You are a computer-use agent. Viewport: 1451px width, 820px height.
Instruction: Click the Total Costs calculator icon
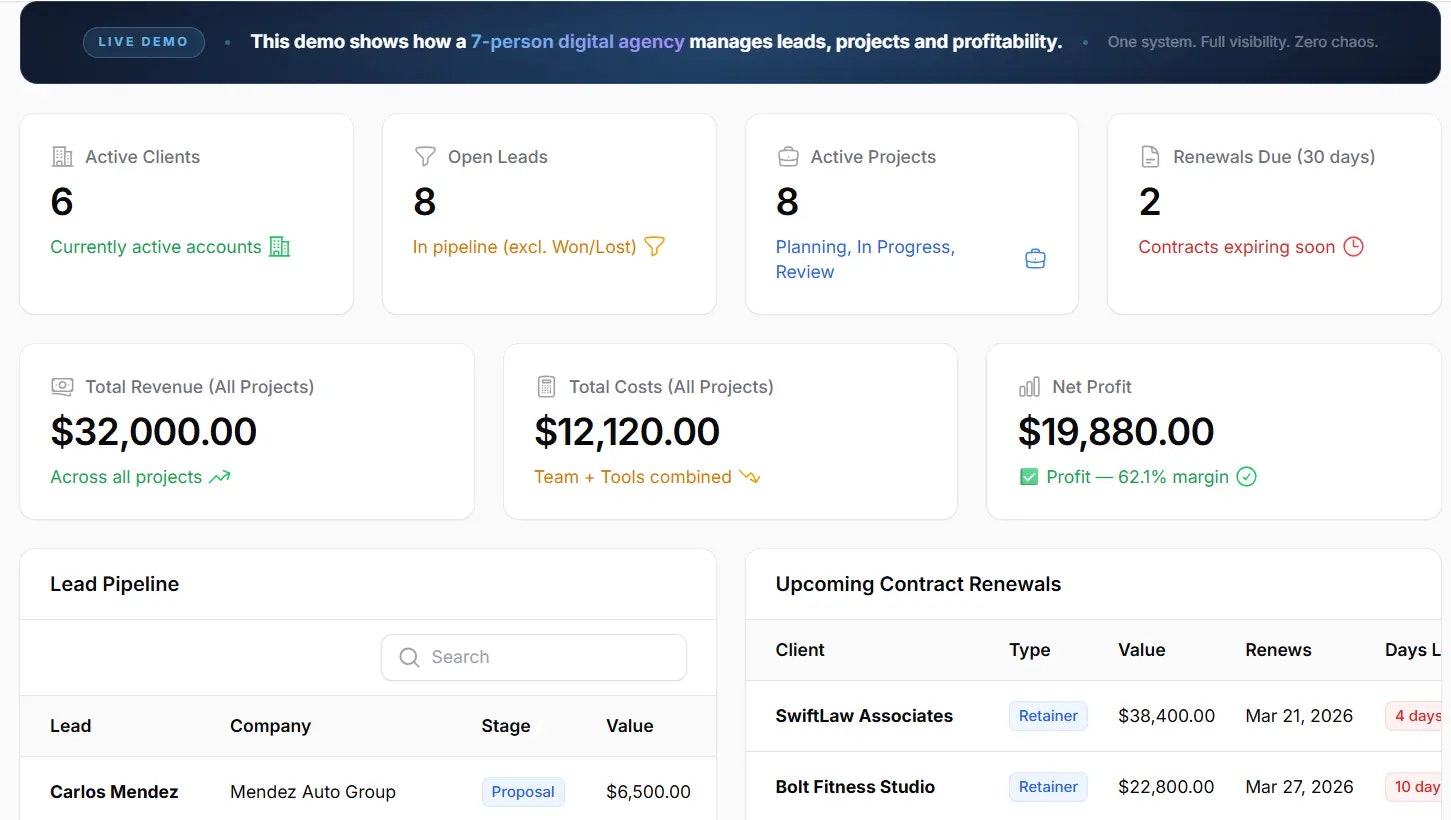click(x=546, y=386)
